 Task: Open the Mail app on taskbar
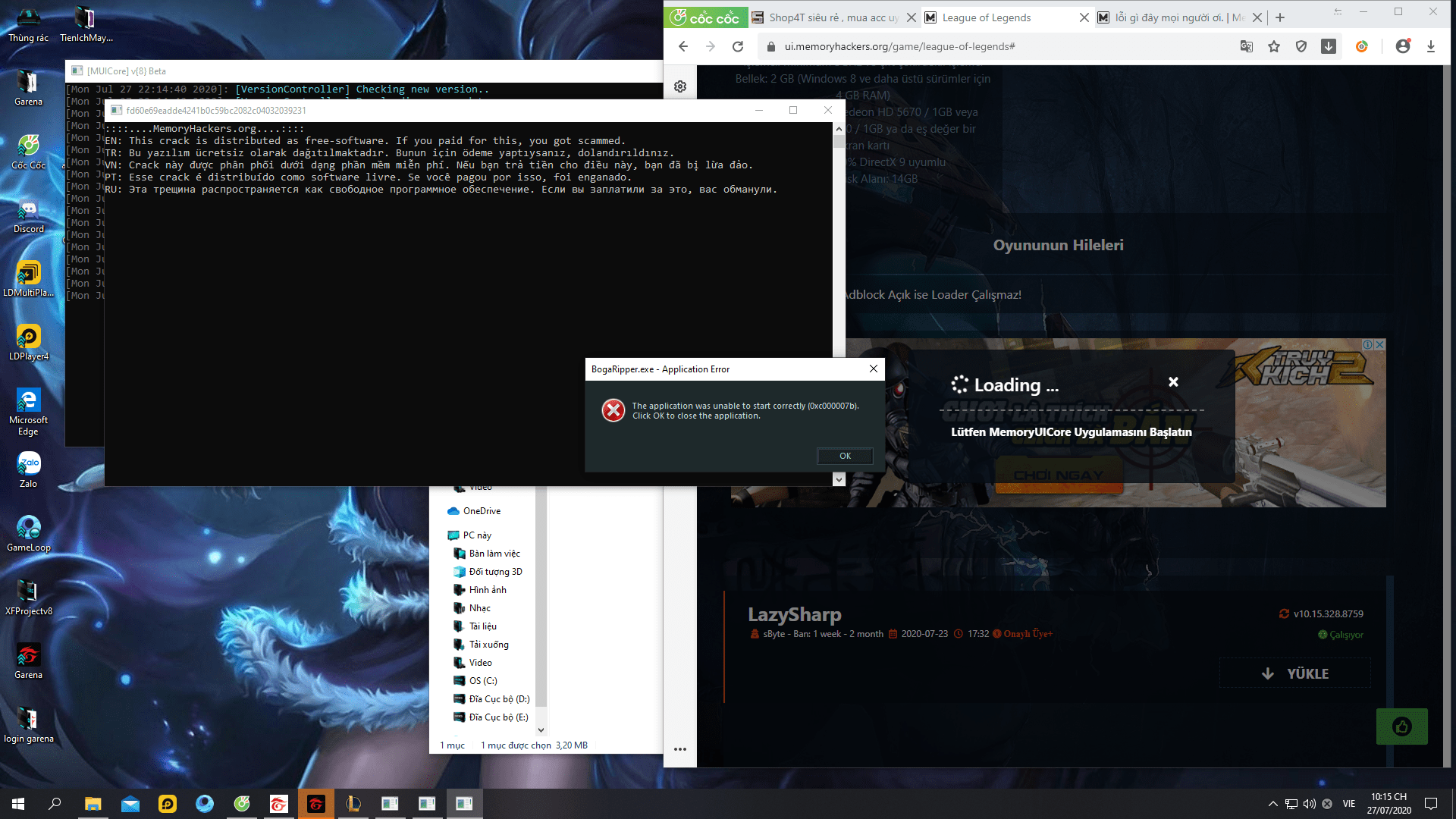(x=130, y=803)
